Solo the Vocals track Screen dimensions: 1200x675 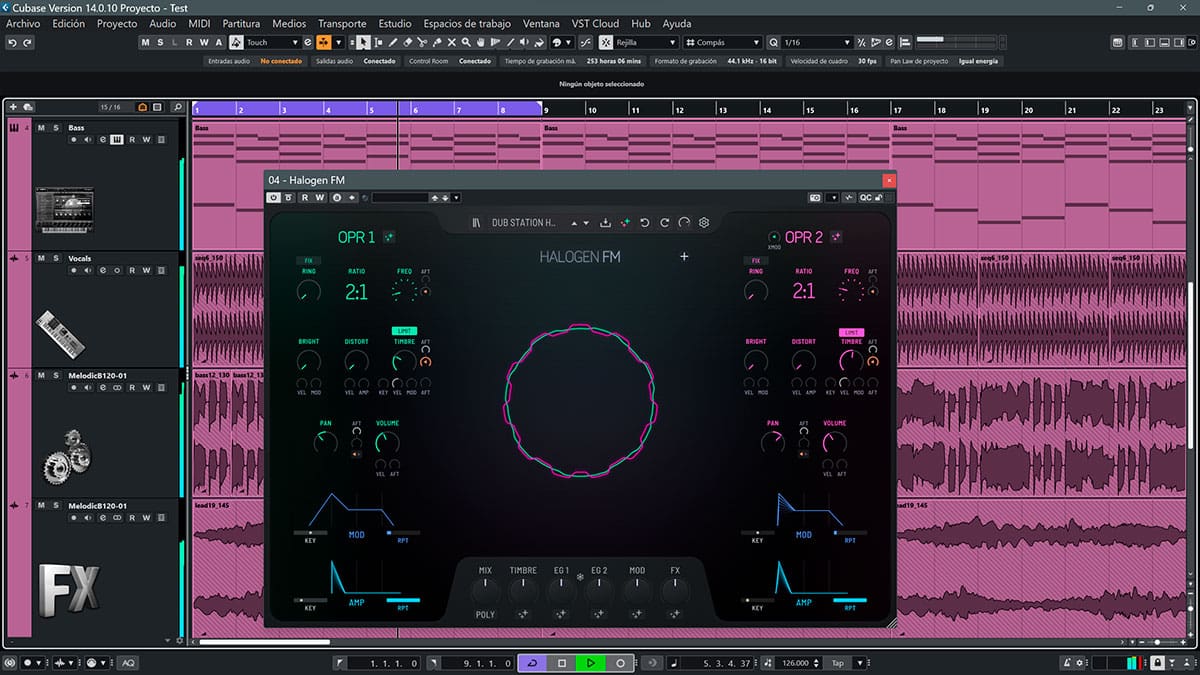point(56,258)
